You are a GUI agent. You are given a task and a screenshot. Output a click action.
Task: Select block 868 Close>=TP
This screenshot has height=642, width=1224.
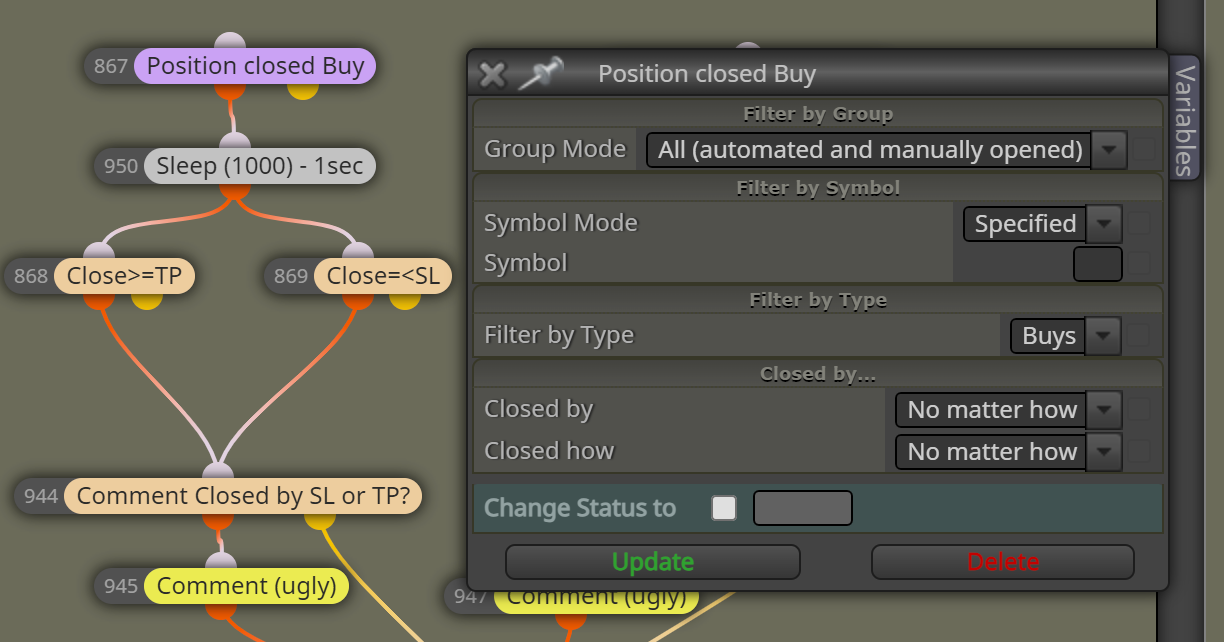pos(124,276)
